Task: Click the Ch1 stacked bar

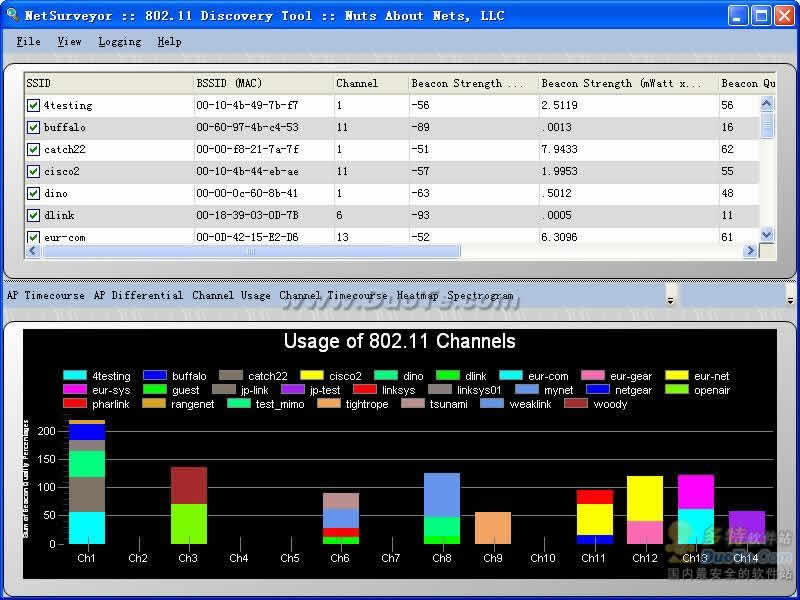Action: tap(87, 482)
